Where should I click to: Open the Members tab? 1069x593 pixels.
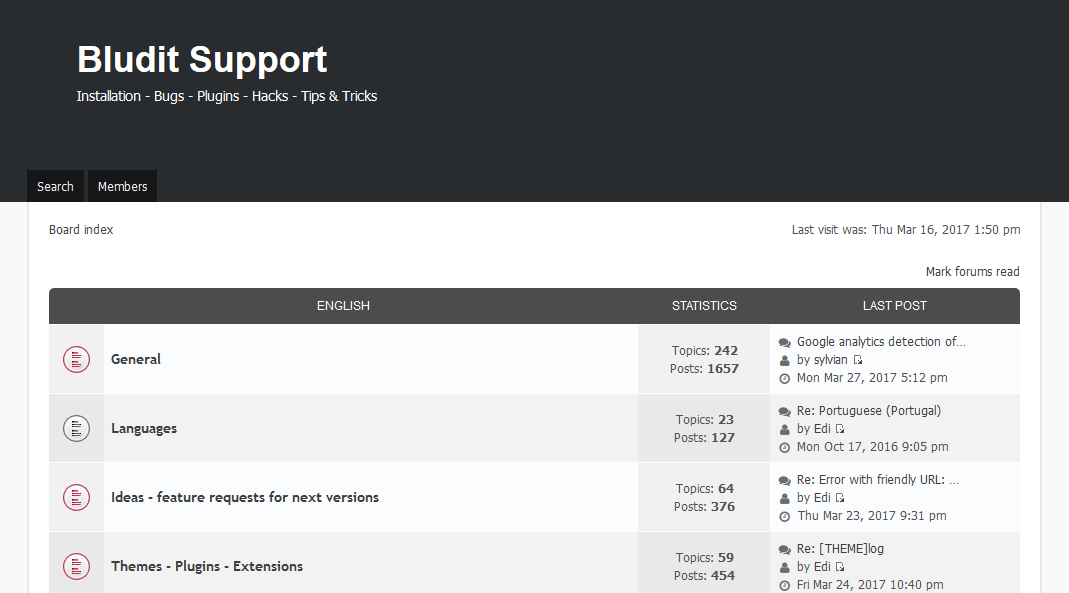(x=122, y=186)
